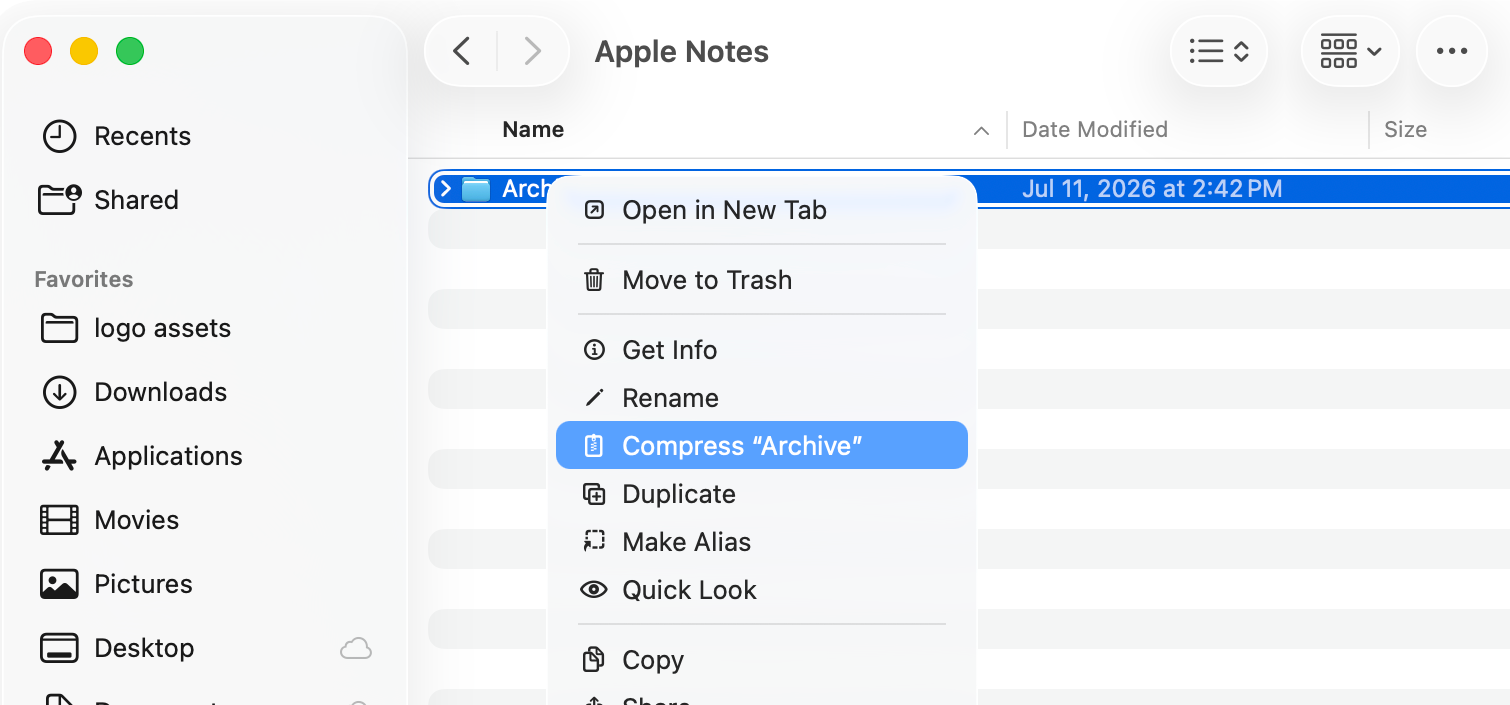Open Pictures in the sidebar
Viewport: 1510px width, 705px height.
point(143,584)
